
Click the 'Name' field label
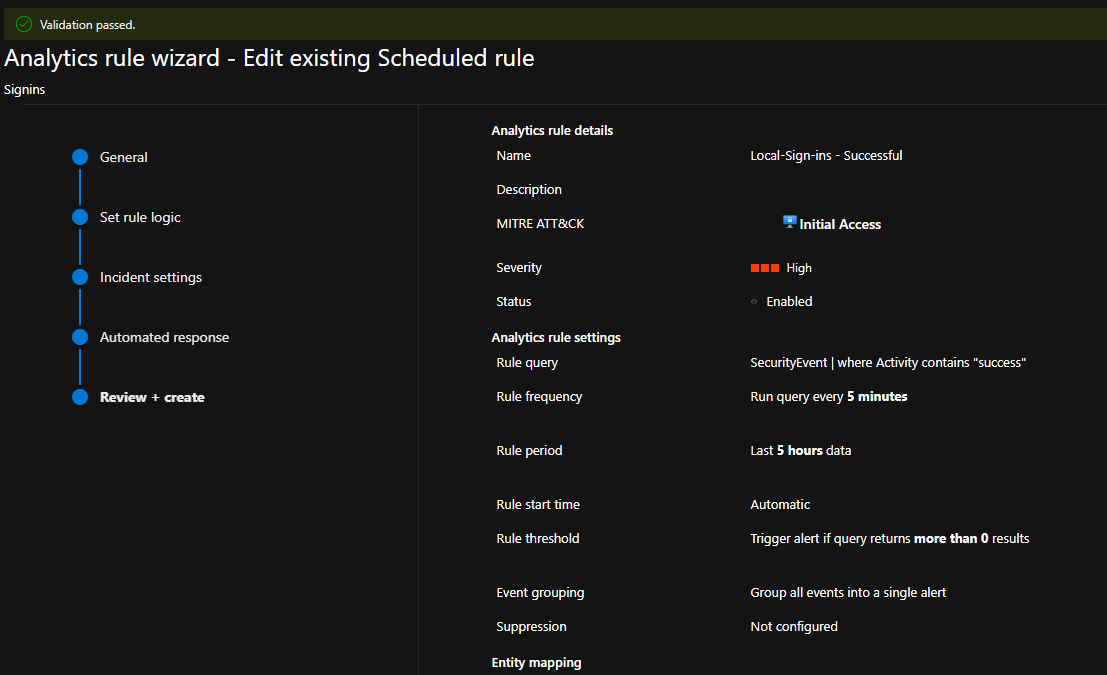[513, 155]
